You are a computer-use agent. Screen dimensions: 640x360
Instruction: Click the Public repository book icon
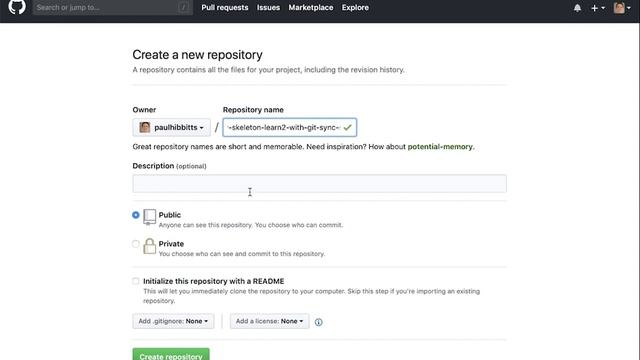click(x=149, y=217)
